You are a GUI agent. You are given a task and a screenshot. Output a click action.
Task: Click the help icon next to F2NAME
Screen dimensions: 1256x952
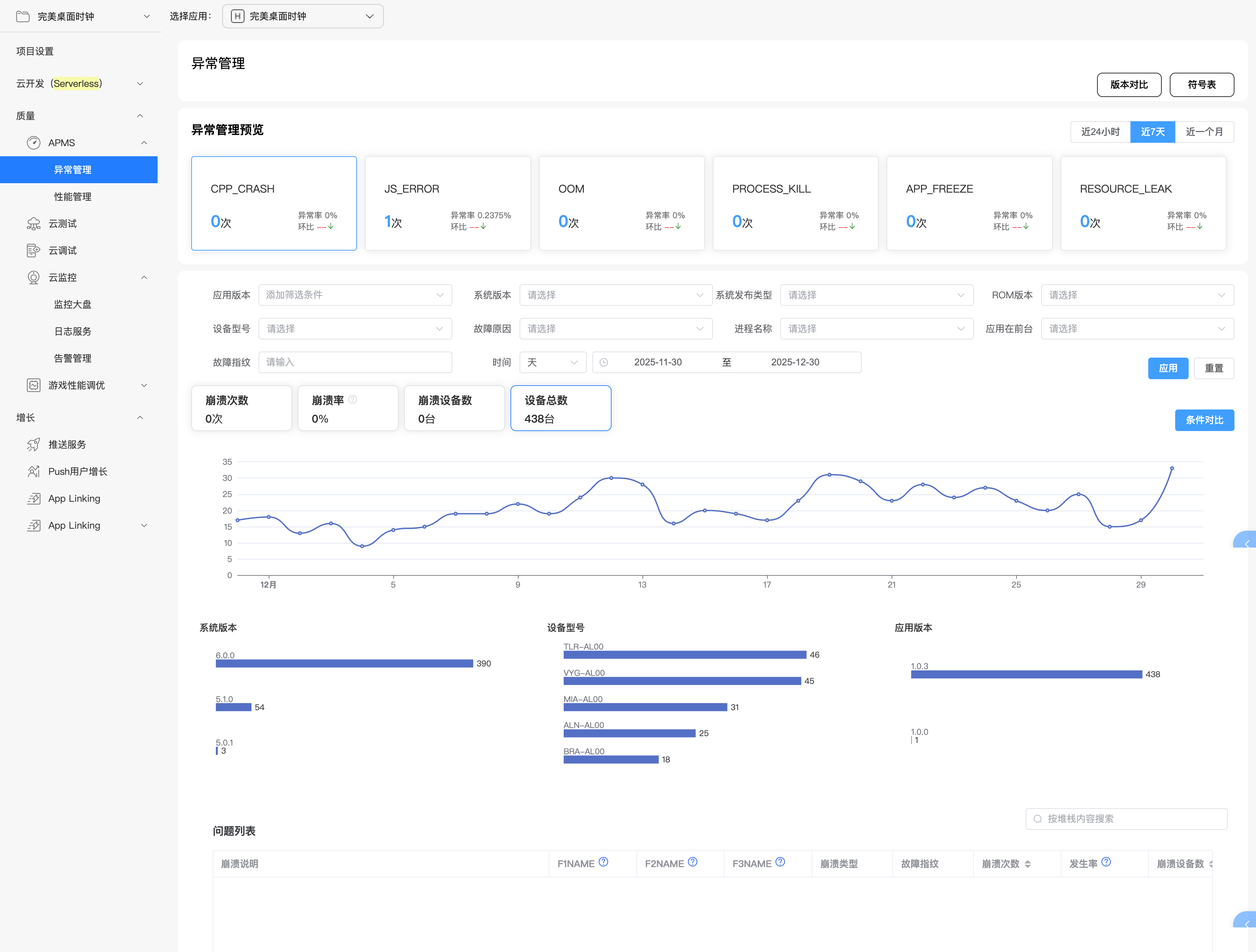(693, 862)
